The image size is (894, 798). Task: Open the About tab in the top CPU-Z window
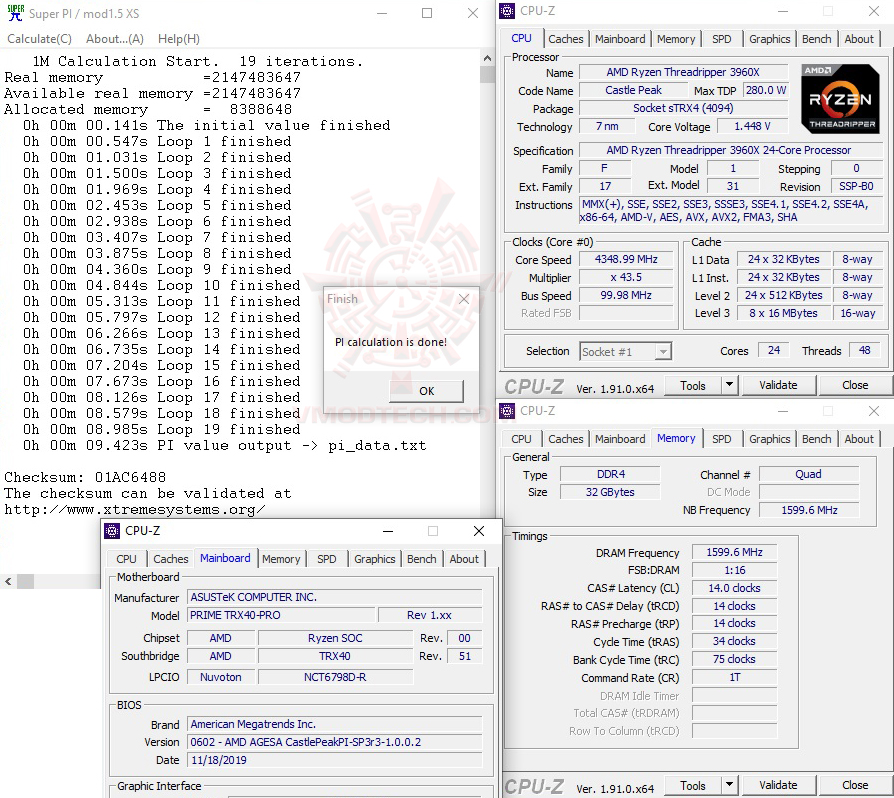(859, 39)
